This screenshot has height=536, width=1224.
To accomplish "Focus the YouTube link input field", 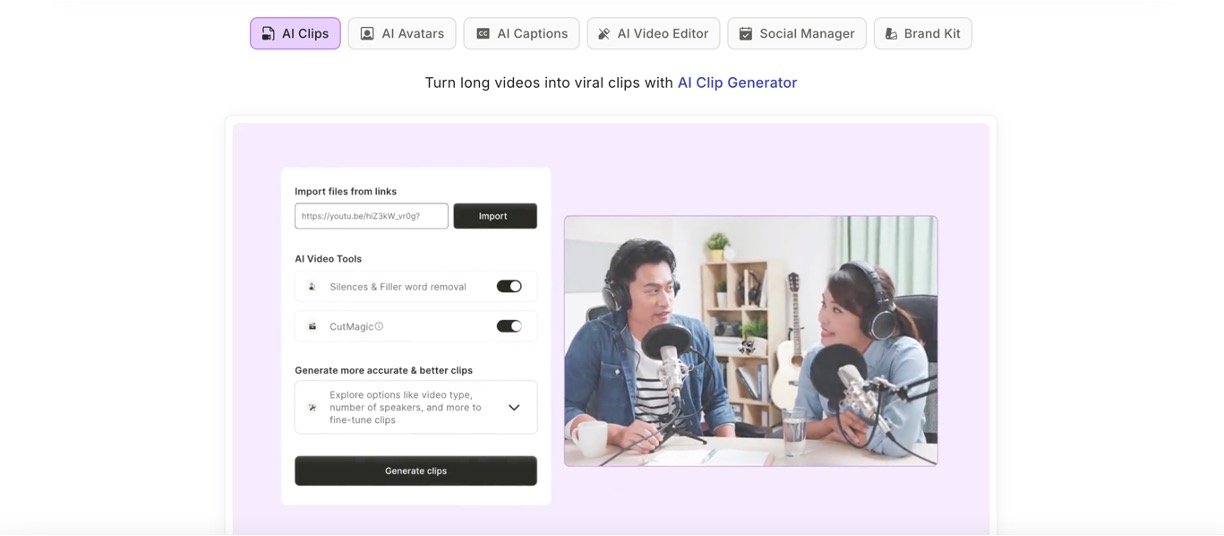I will click(371, 216).
